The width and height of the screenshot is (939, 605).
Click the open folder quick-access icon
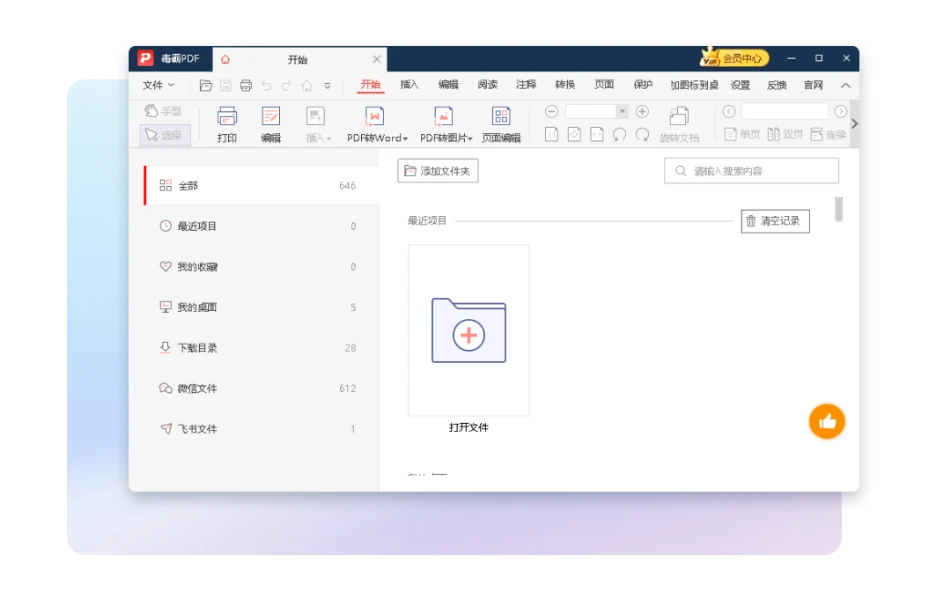(x=205, y=85)
